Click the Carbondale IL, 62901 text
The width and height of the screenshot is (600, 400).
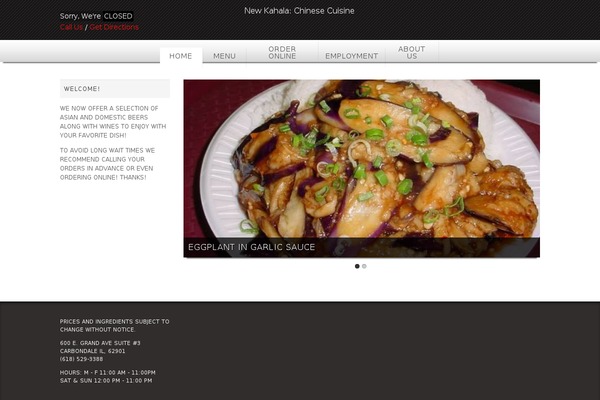92,351
